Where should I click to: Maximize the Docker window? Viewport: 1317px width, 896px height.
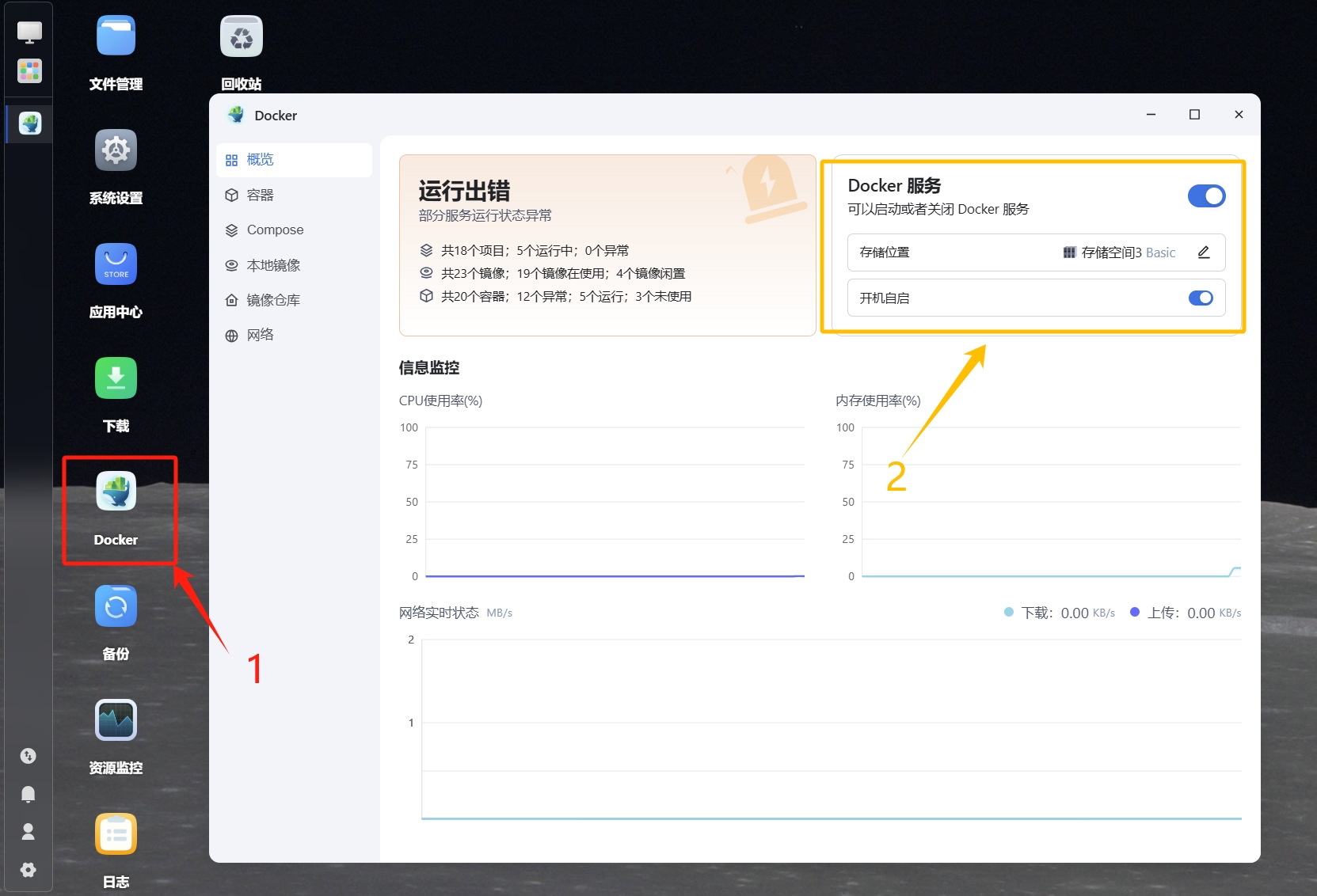[x=1194, y=115]
